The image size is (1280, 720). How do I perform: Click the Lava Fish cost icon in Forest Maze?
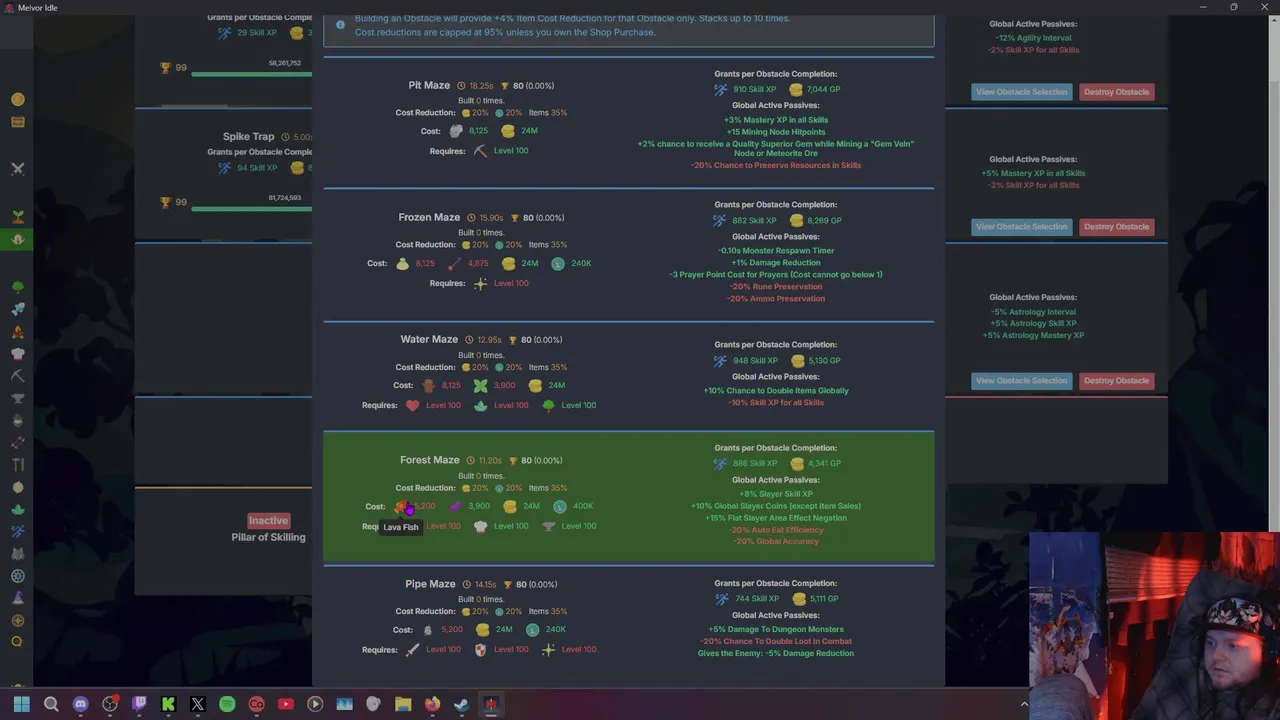402,507
